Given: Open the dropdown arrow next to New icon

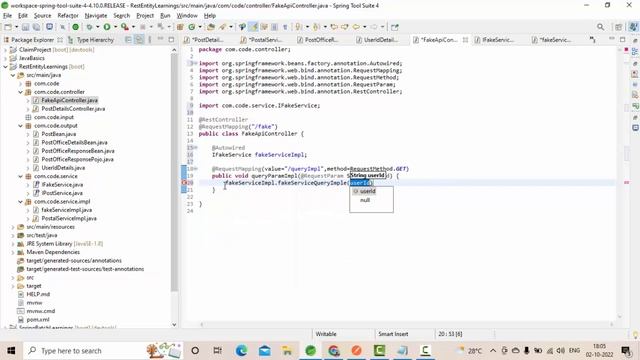Looking at the screenshot, I should pos(16,27).
